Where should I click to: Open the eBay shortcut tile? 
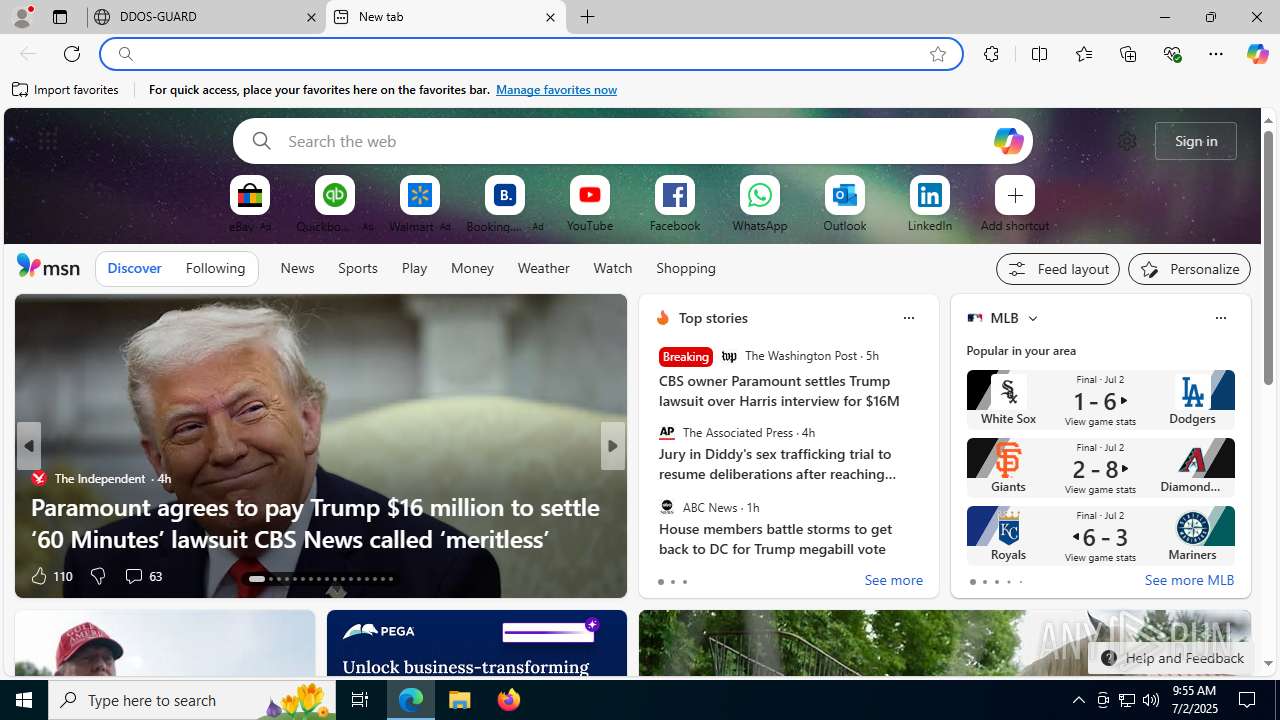(250, 204)
